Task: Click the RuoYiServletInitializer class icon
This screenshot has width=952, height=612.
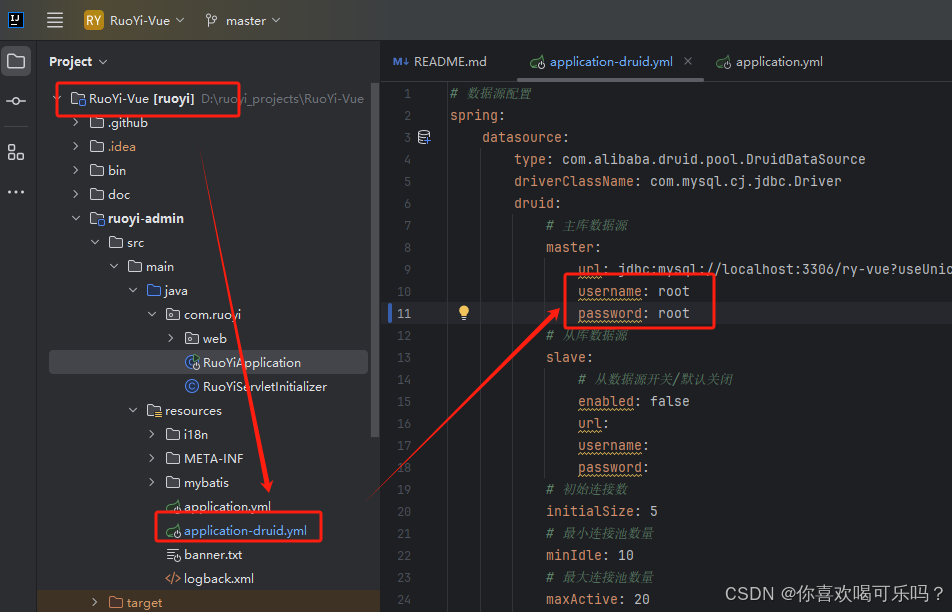Action: (x=192, y=386)
